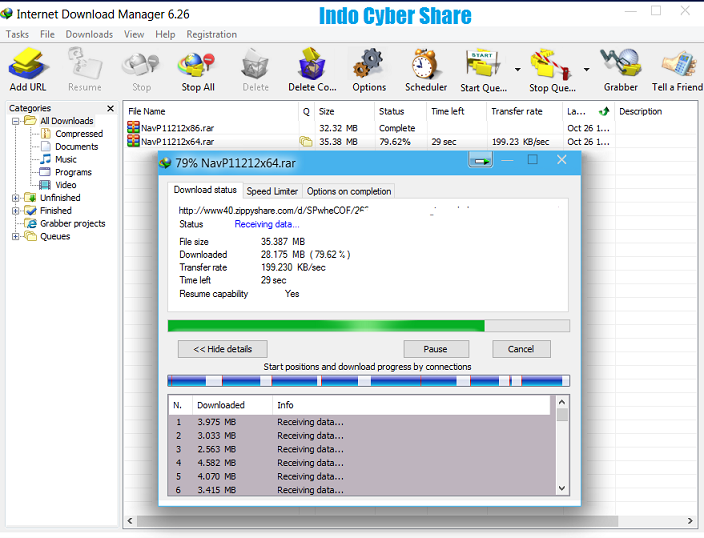The image size is (704, 538).
Task: Sort by Description column header
Action: pyautogui.click(x=656, y=111)
